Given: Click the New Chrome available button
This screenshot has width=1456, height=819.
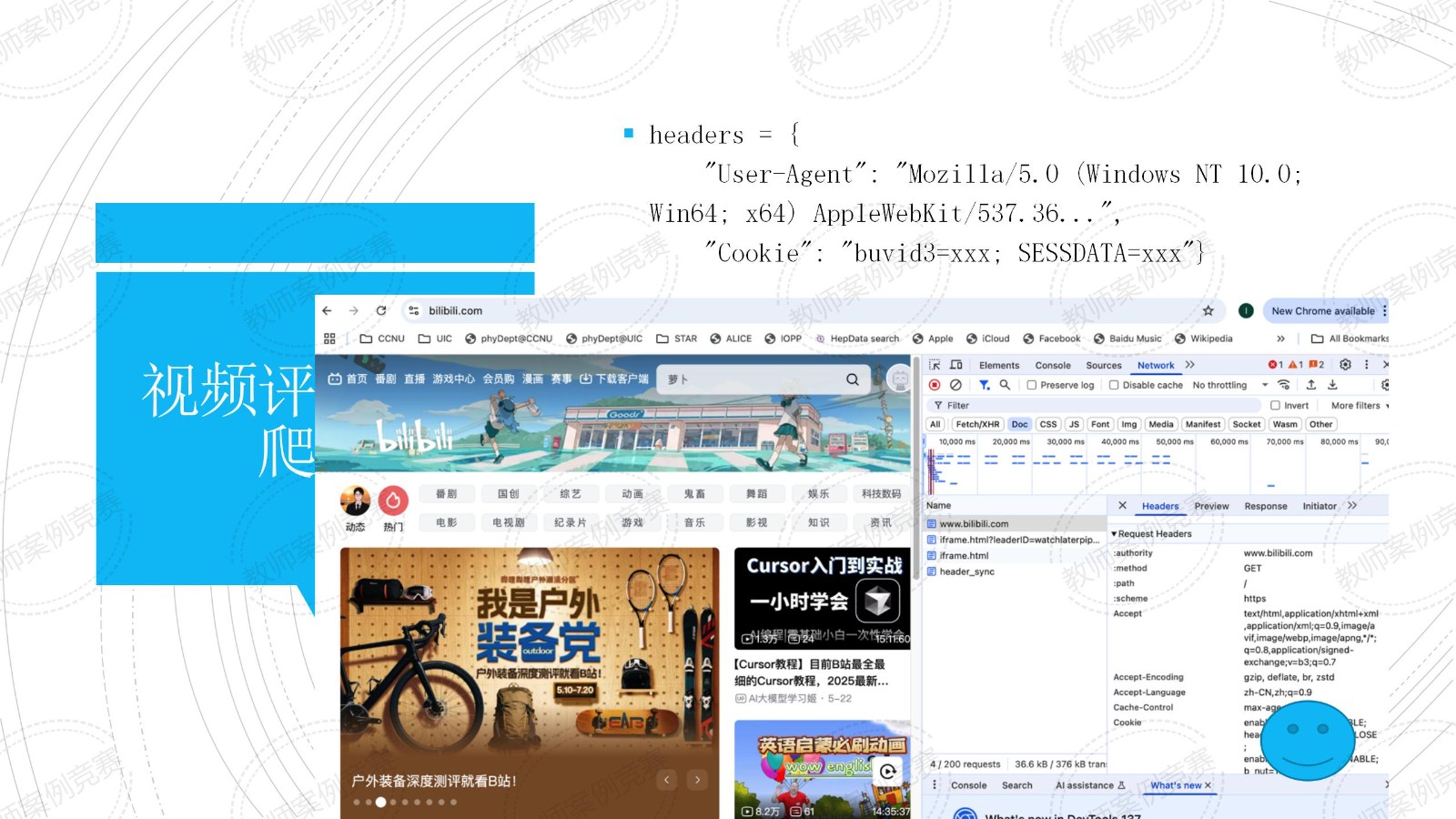Looking at the screenshot, I should [x=1322, y=311].
